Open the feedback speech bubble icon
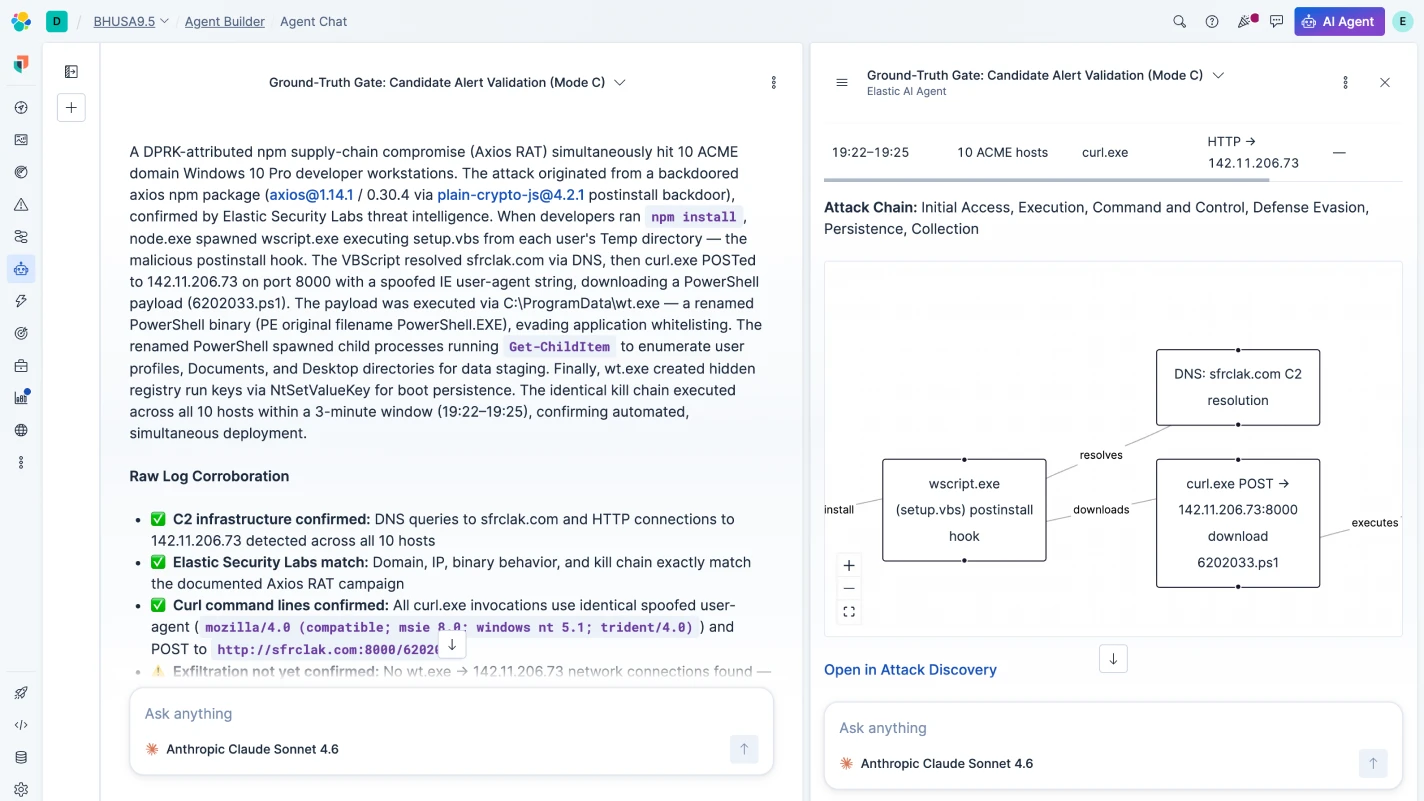Viewport: 1424px width, 801px height. pyautogui.click(x=1276, y=21)
